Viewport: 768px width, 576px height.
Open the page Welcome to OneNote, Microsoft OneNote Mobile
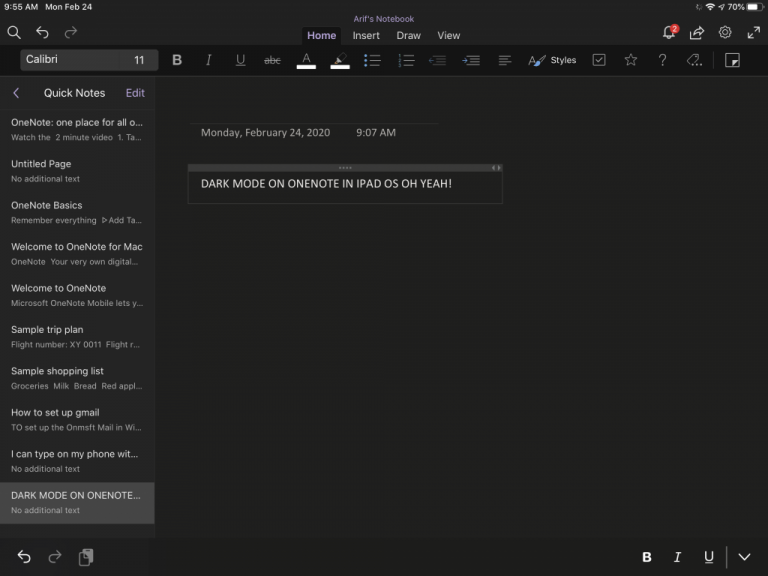click(x=77, y=295)
